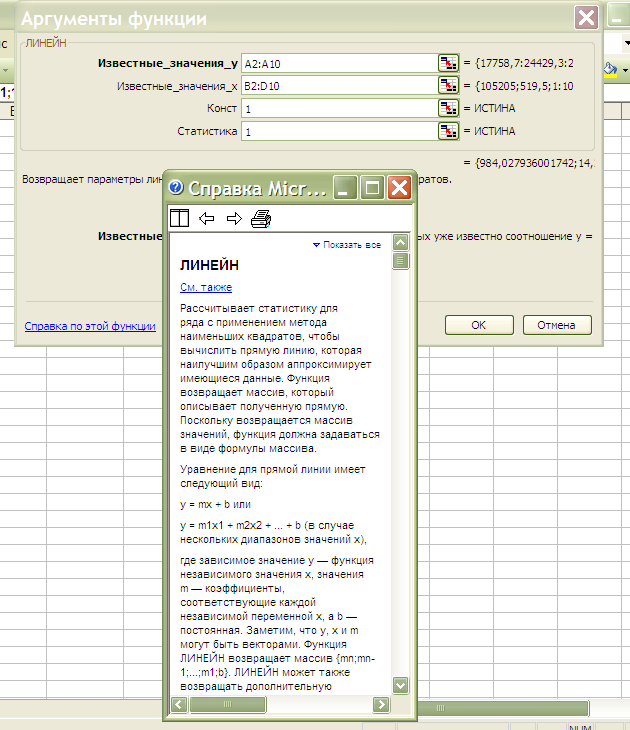This screenshot has width=630, height=730.
Task: Click help vertical scrollbar thumb
Action: click(x=401, y=261)
